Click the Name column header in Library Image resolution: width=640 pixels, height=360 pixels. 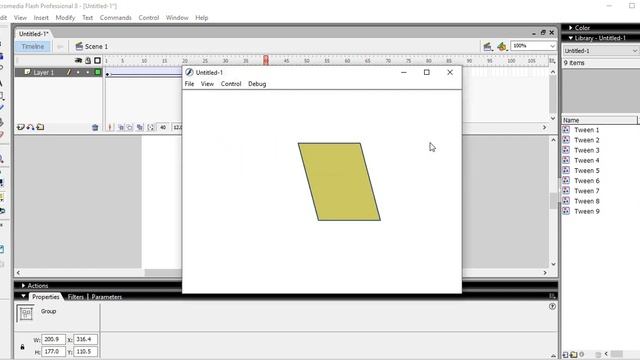pos(599,120)
